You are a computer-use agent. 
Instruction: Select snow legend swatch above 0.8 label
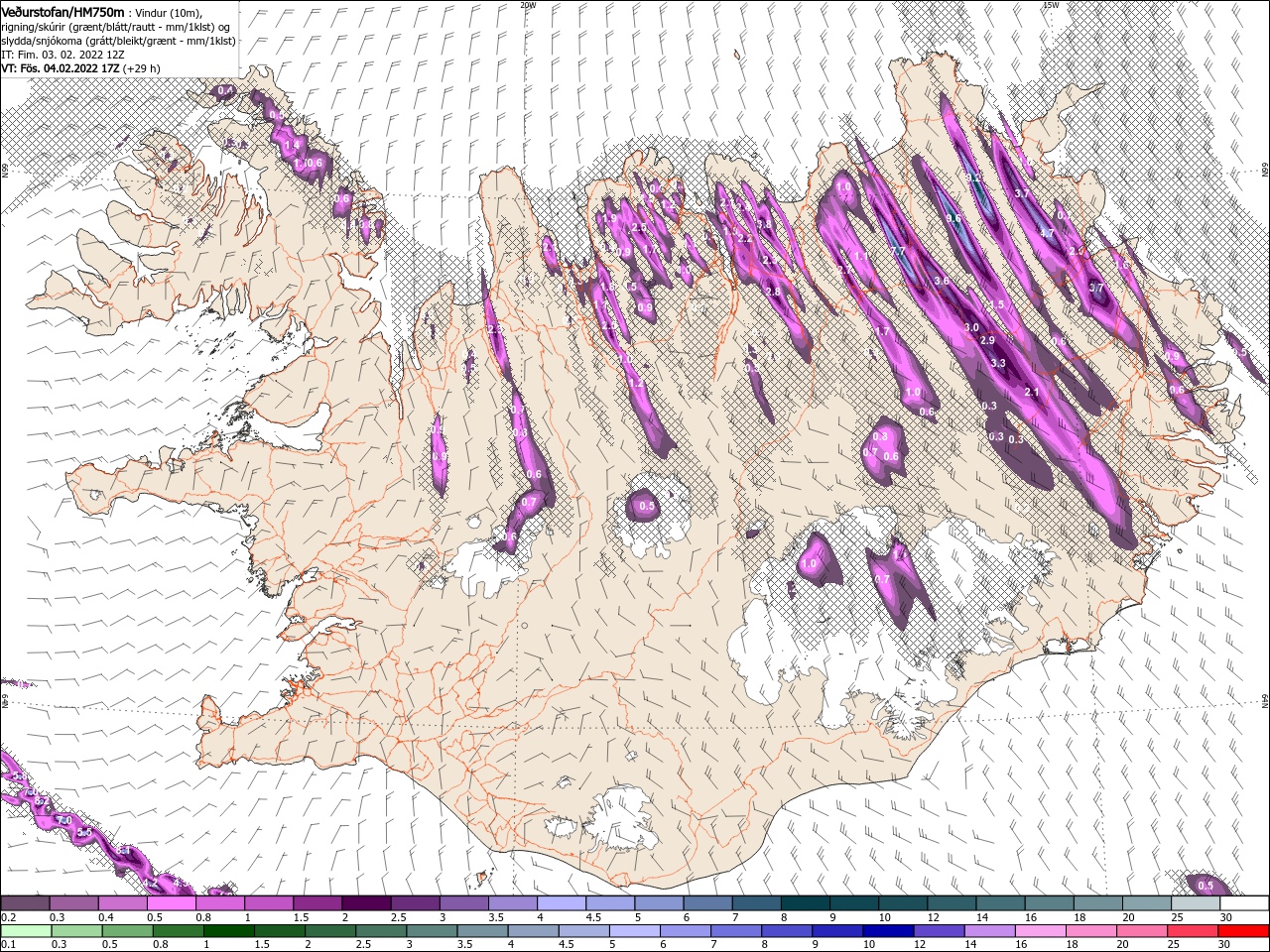click(x=219, y=903)
